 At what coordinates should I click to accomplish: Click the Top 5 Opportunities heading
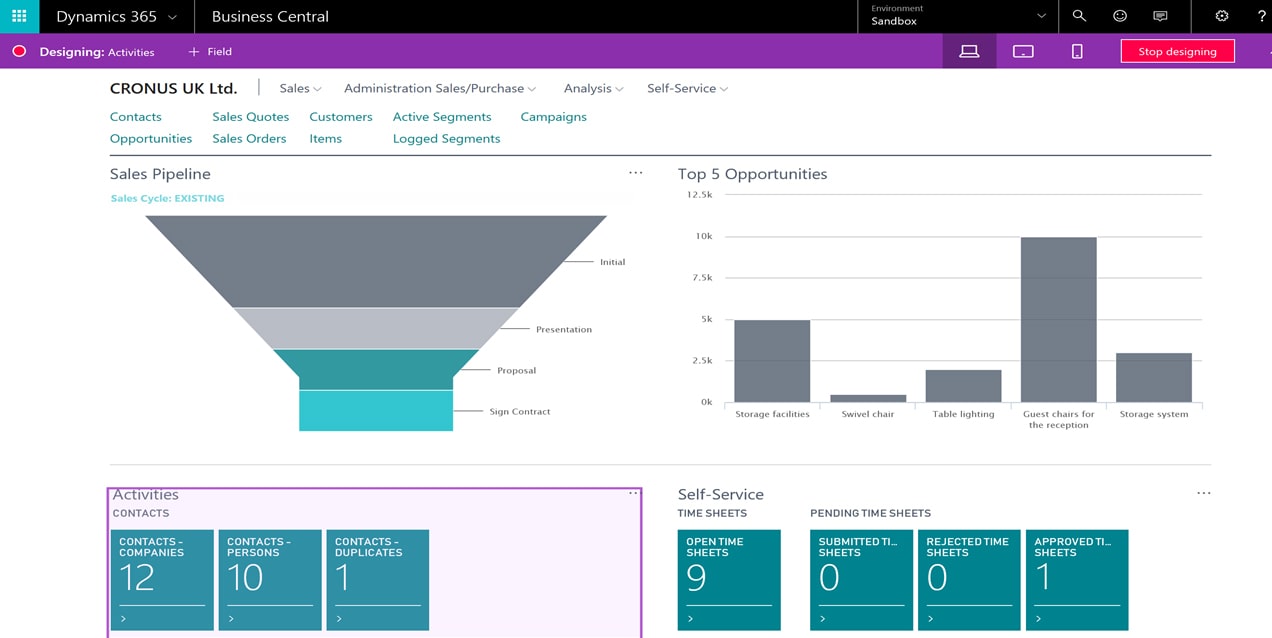pos(752,174)
